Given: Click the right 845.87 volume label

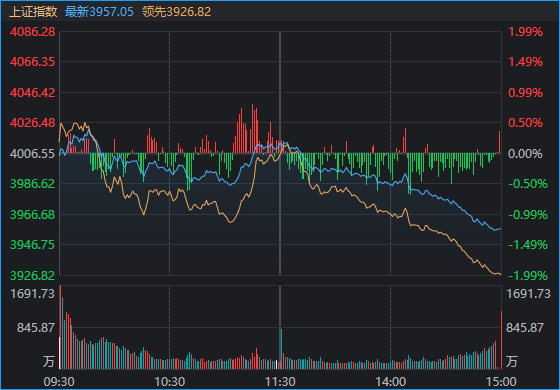Looking at the screenshot, I should click(525, 327).
